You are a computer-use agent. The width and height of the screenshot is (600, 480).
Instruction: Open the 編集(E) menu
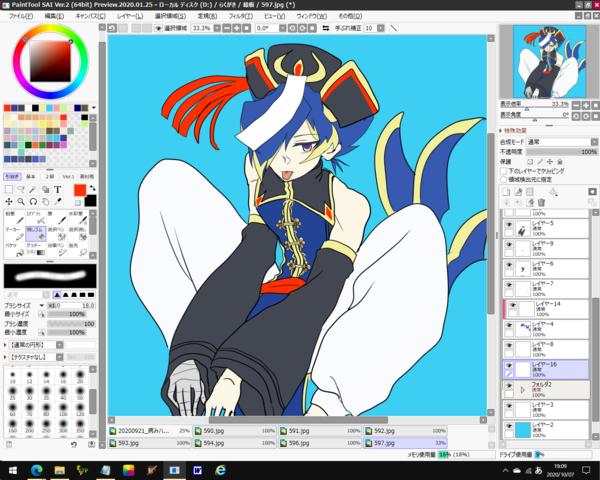(54, 16)
